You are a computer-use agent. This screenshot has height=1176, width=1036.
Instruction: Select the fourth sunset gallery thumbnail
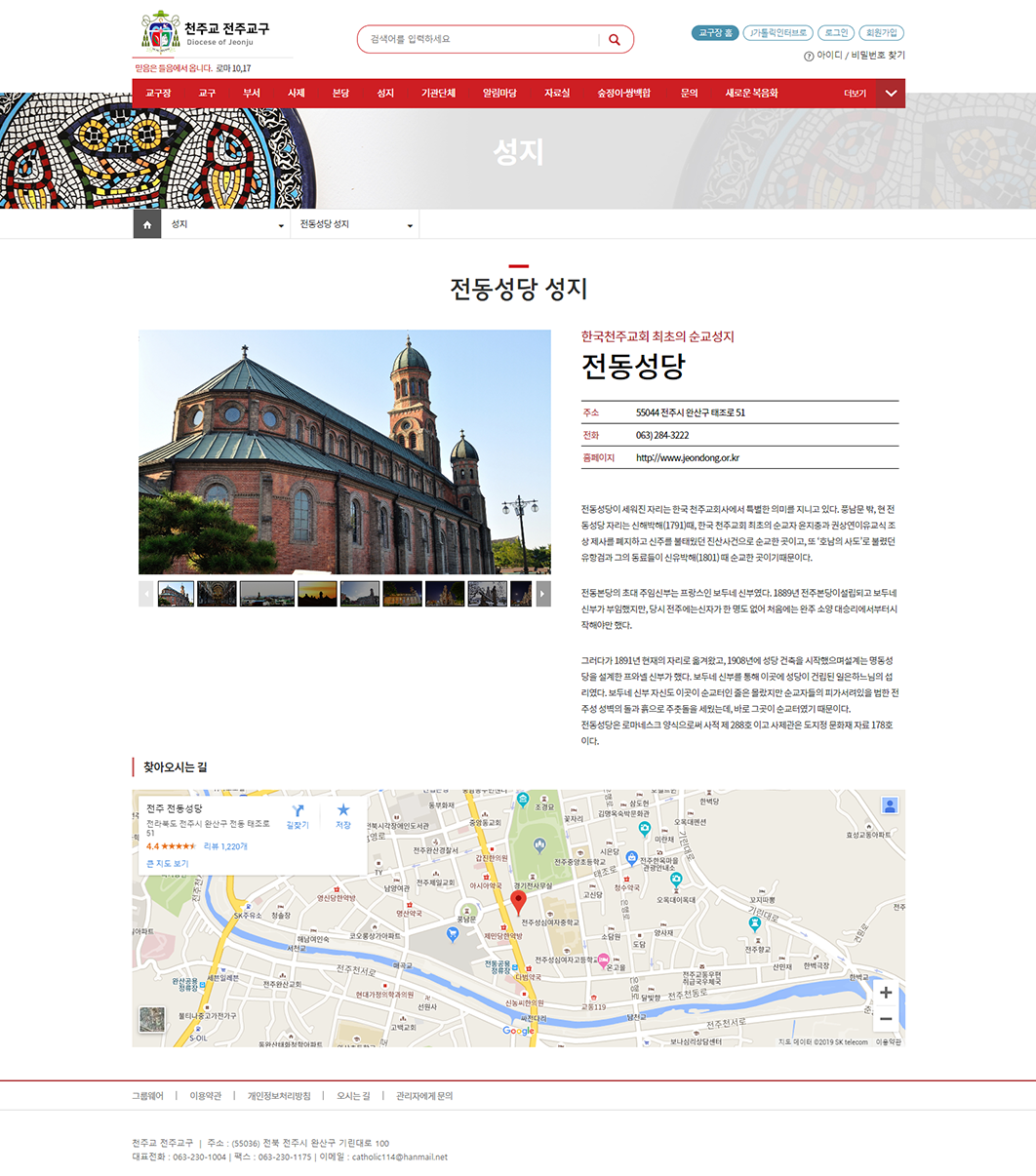click(x=317, y=594)
